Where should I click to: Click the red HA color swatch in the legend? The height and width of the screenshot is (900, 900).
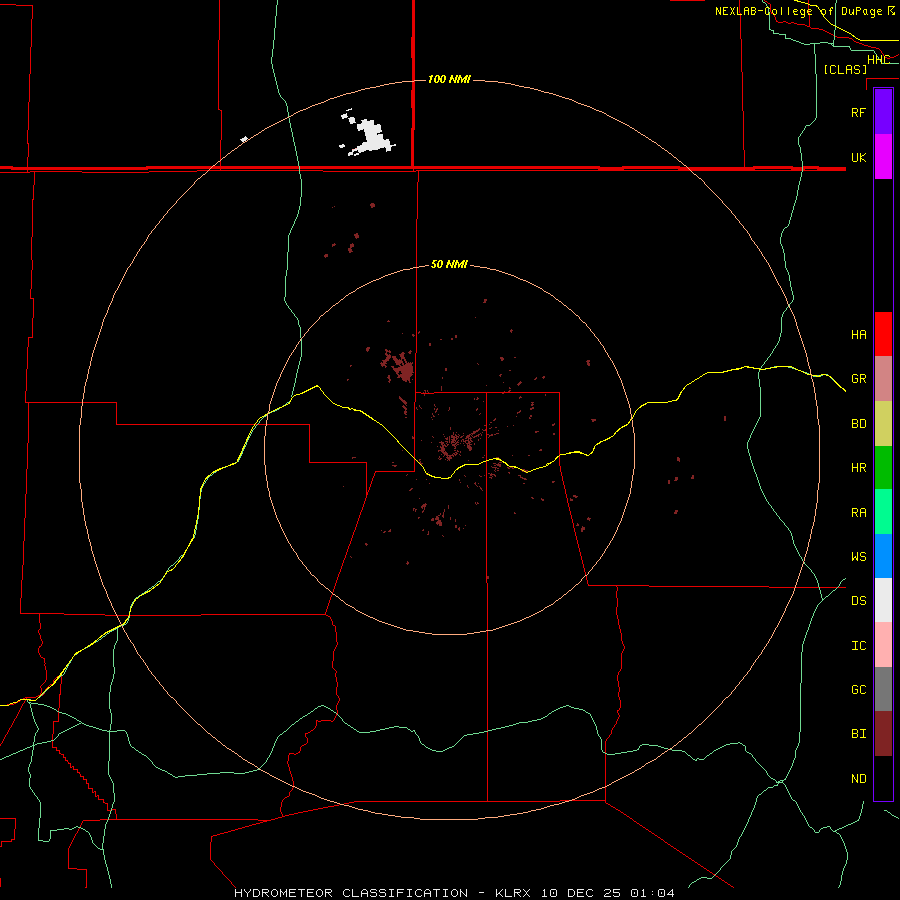pyautogui.click(x=883, y=334)
